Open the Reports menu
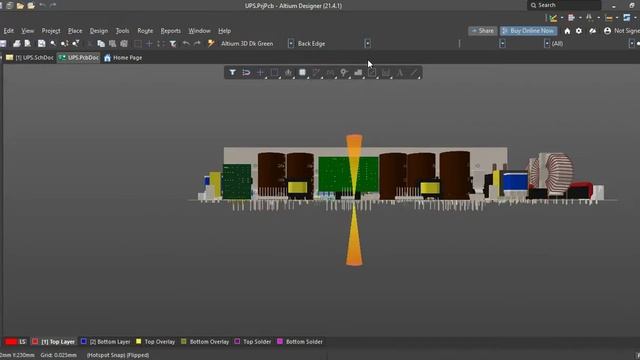Screen dimensions: 640x360 (x=170, y=31)
